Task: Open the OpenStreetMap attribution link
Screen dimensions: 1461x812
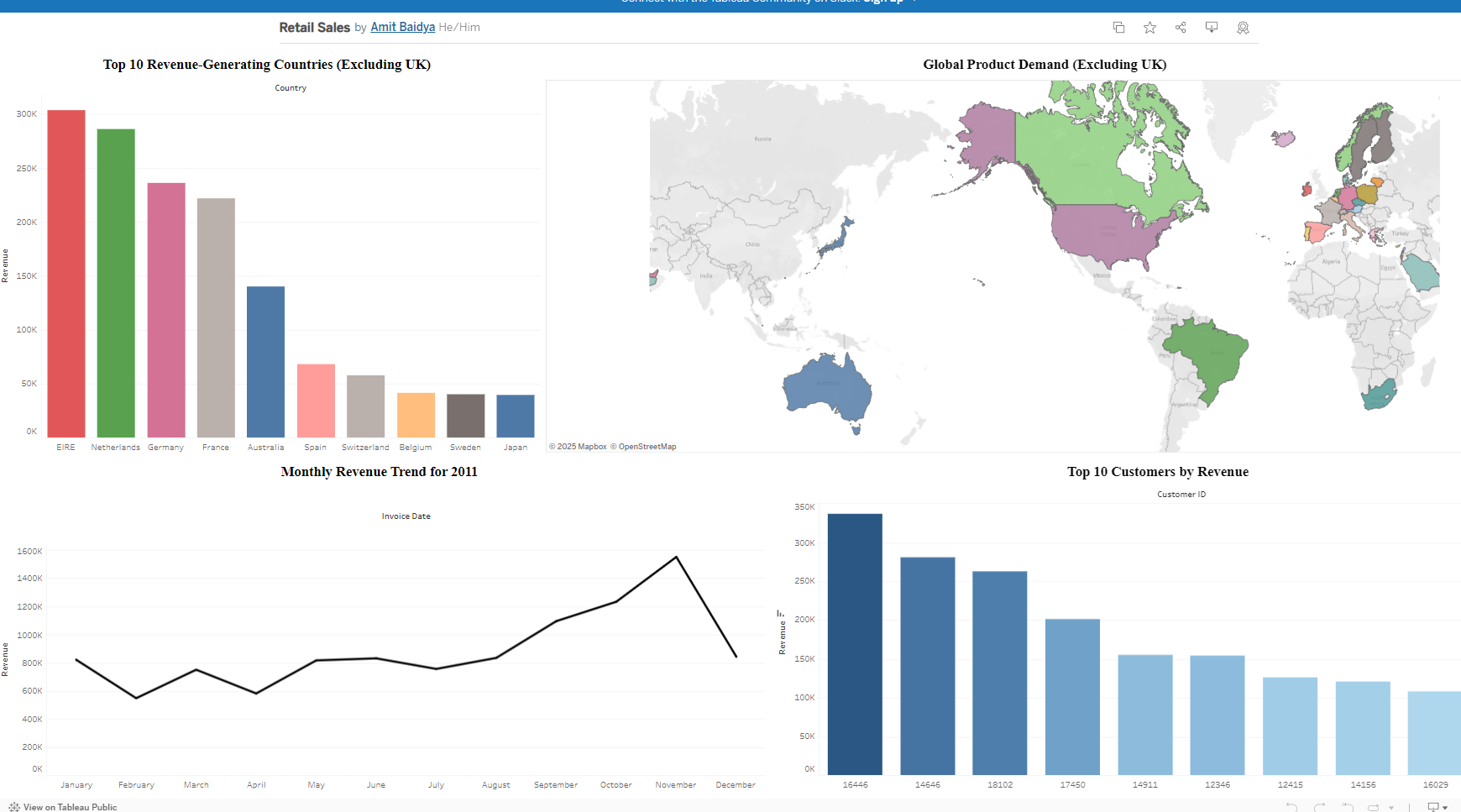Action: tap(643, 447)
